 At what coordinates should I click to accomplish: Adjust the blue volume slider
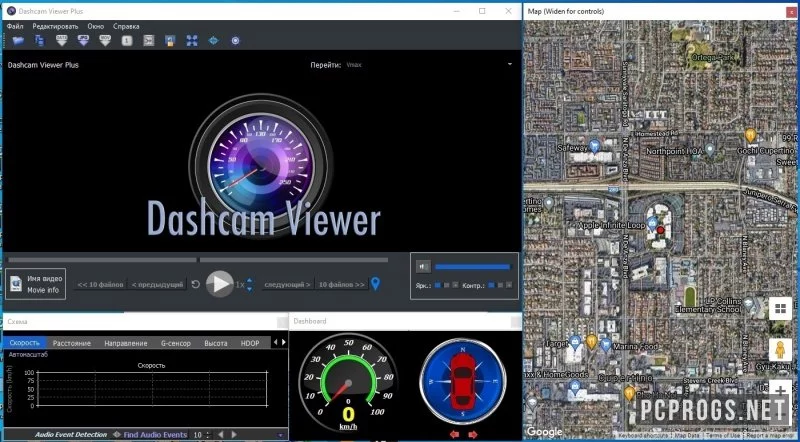pos(472,266)
